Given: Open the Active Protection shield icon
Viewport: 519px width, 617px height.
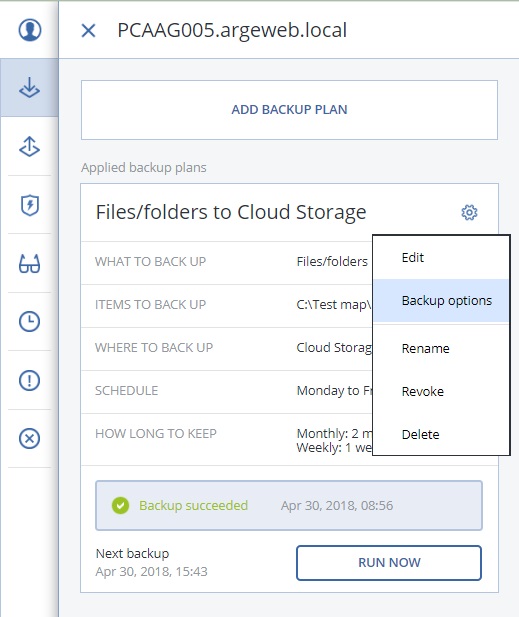Looking at the screenshot, I should [30, 205].
